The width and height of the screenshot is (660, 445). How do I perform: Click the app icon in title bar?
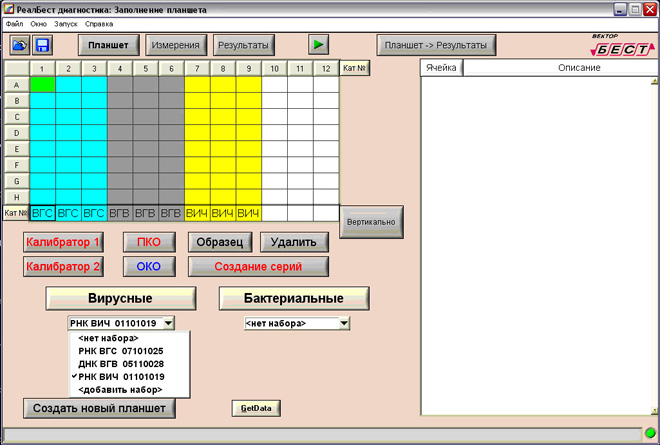8,9
